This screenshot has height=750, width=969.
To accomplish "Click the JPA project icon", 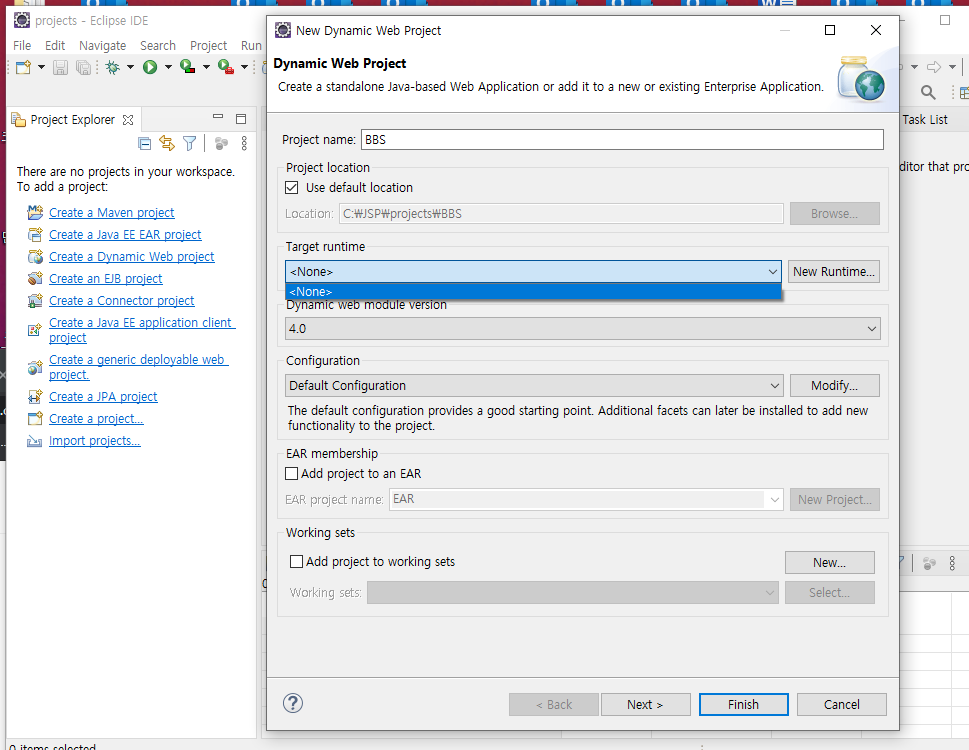I will (x=35, y=397).
